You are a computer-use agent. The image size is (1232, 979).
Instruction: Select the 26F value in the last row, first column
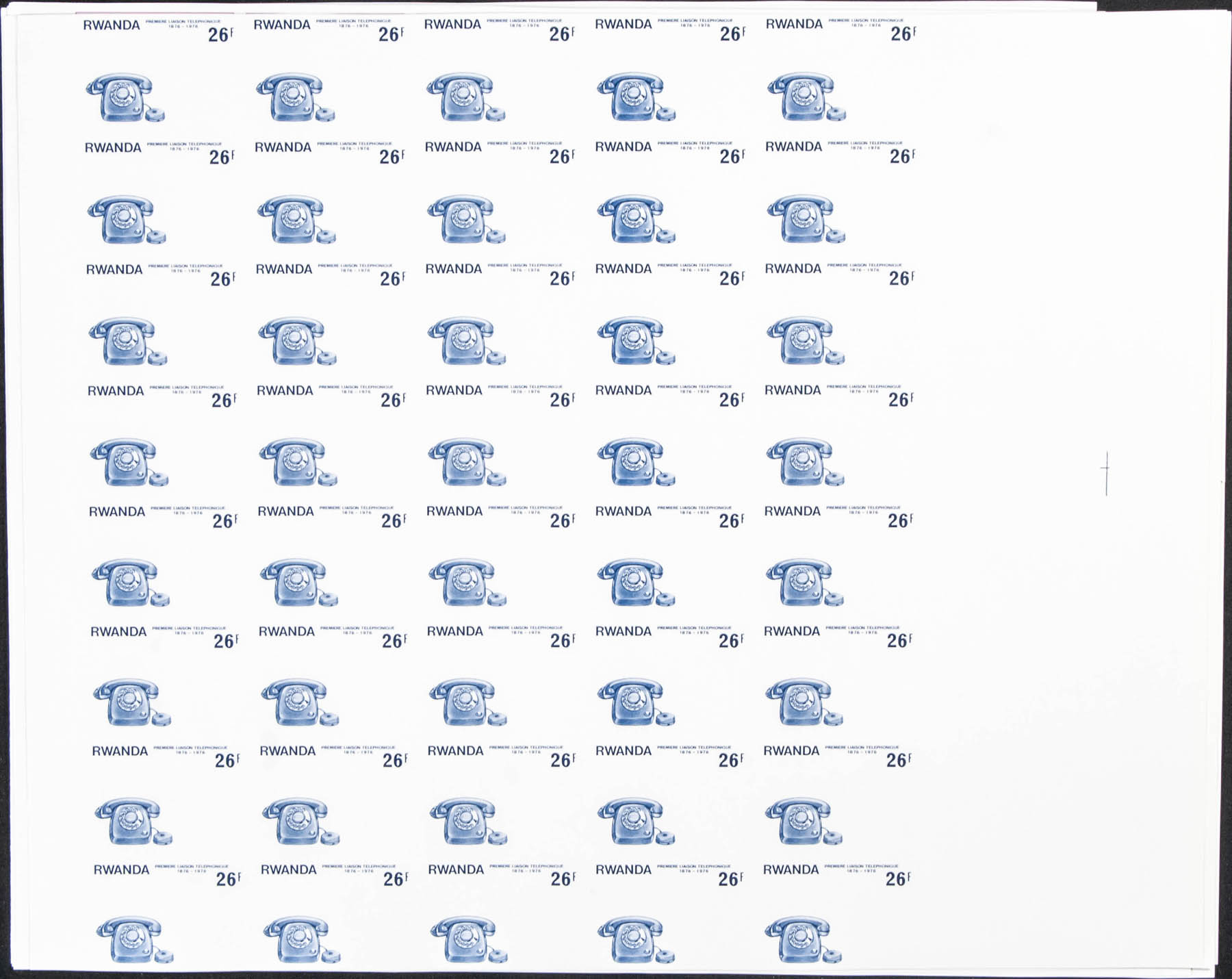[228, 880]
